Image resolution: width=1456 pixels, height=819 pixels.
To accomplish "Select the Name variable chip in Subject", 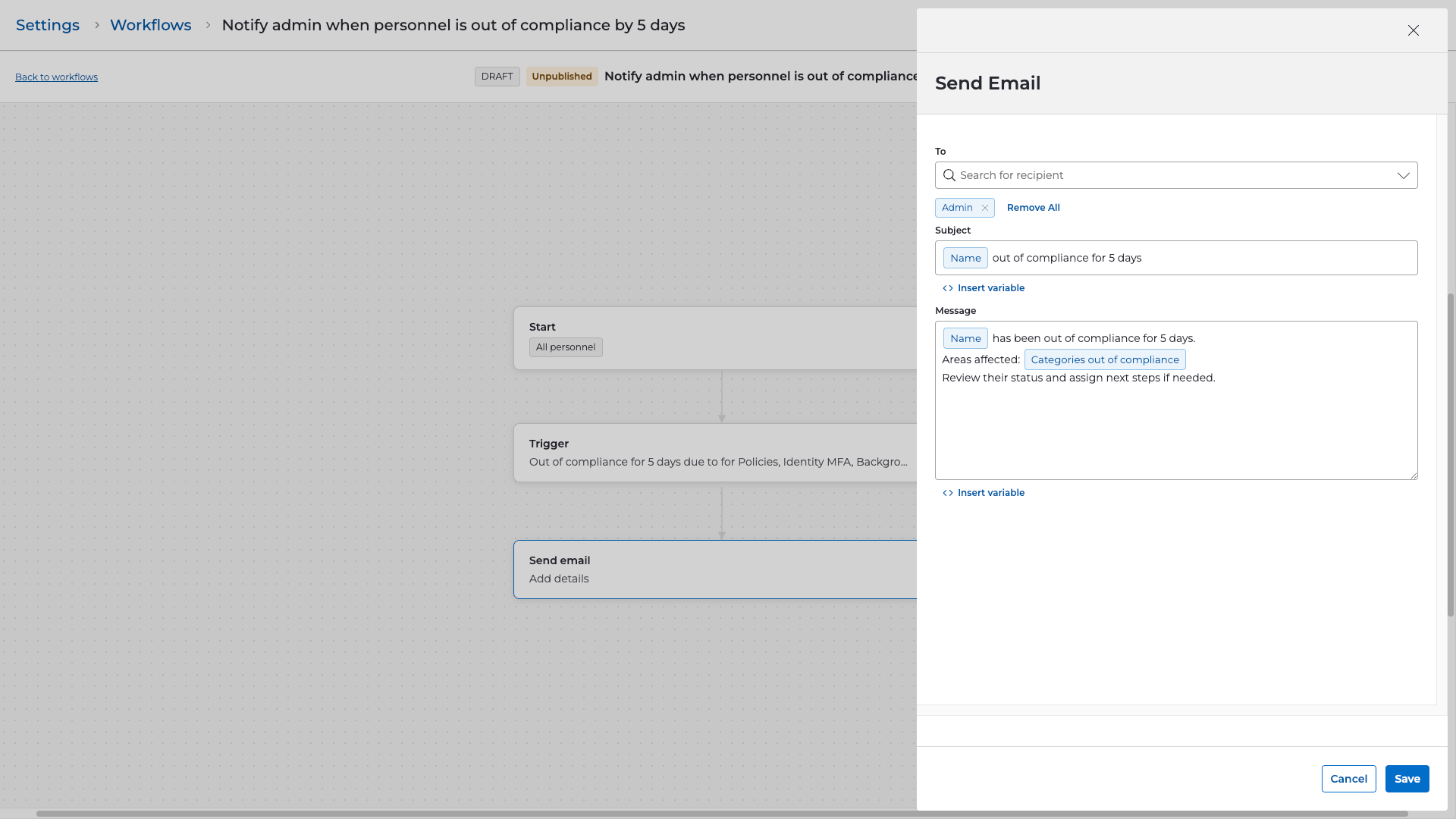I will coord(965,258).
